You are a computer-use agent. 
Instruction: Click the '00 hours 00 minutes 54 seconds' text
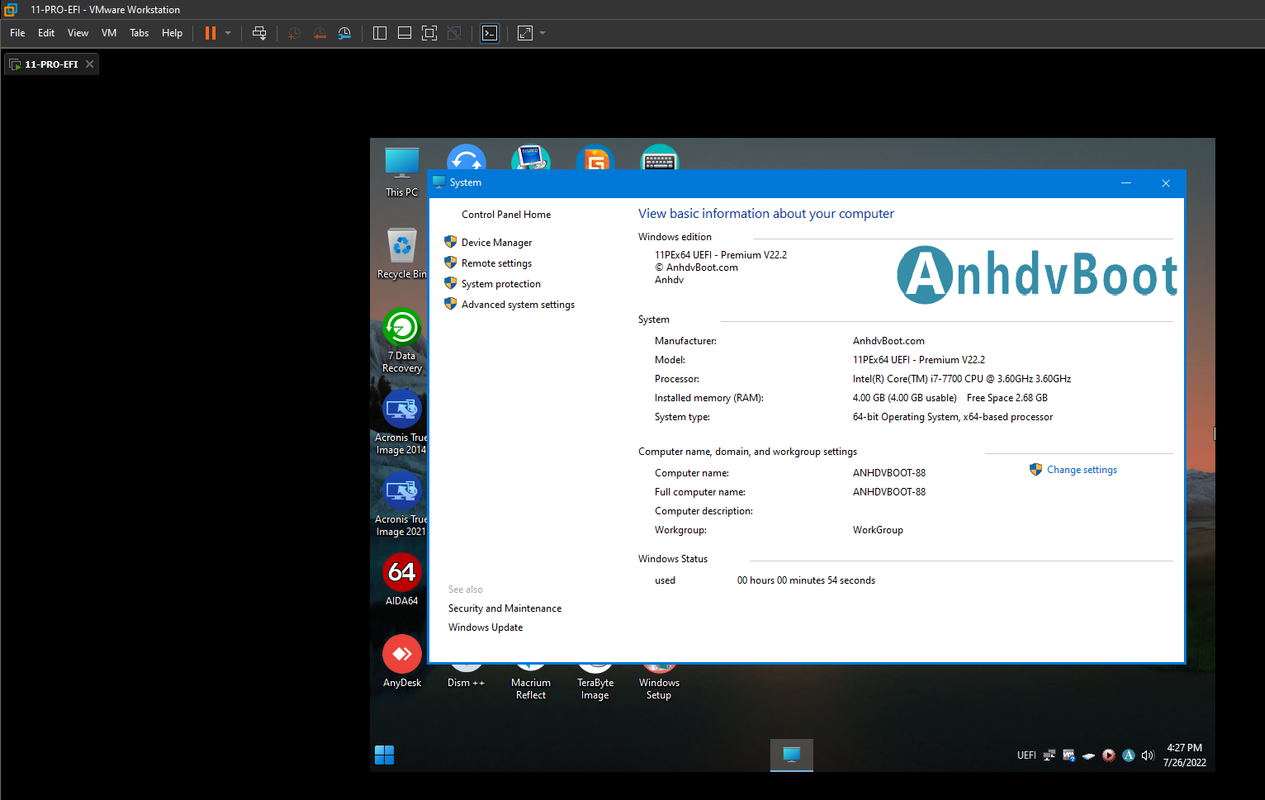tap(806, 580)
